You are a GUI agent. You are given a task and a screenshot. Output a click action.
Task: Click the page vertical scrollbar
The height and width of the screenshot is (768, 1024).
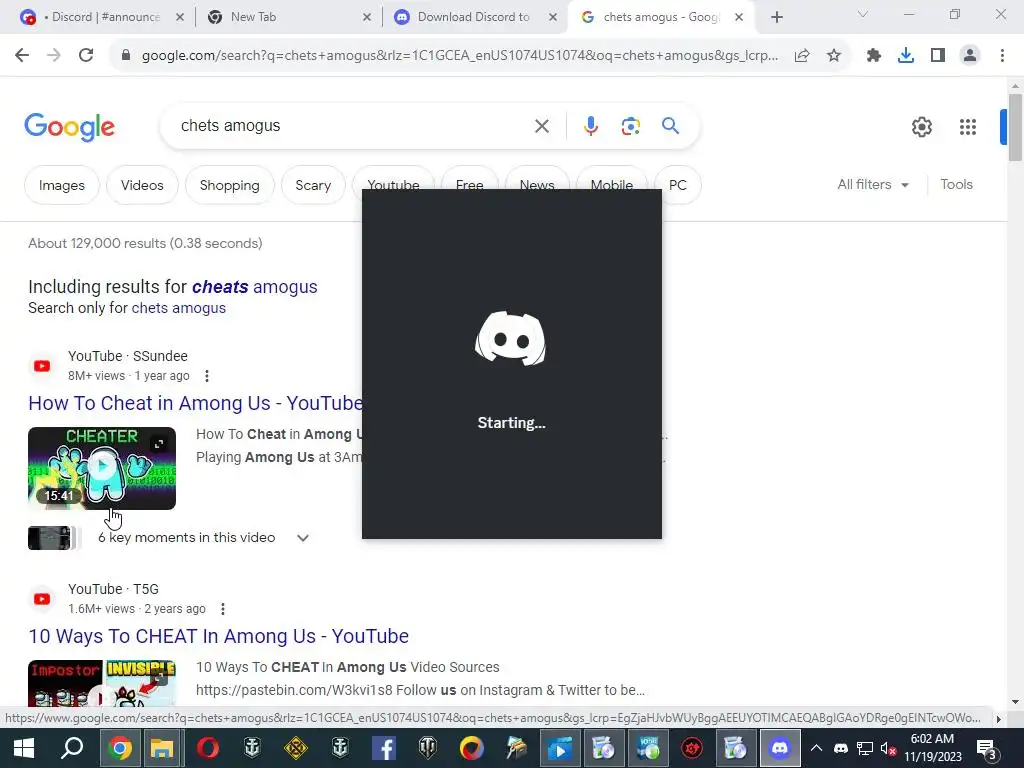tap(1015, 127)
